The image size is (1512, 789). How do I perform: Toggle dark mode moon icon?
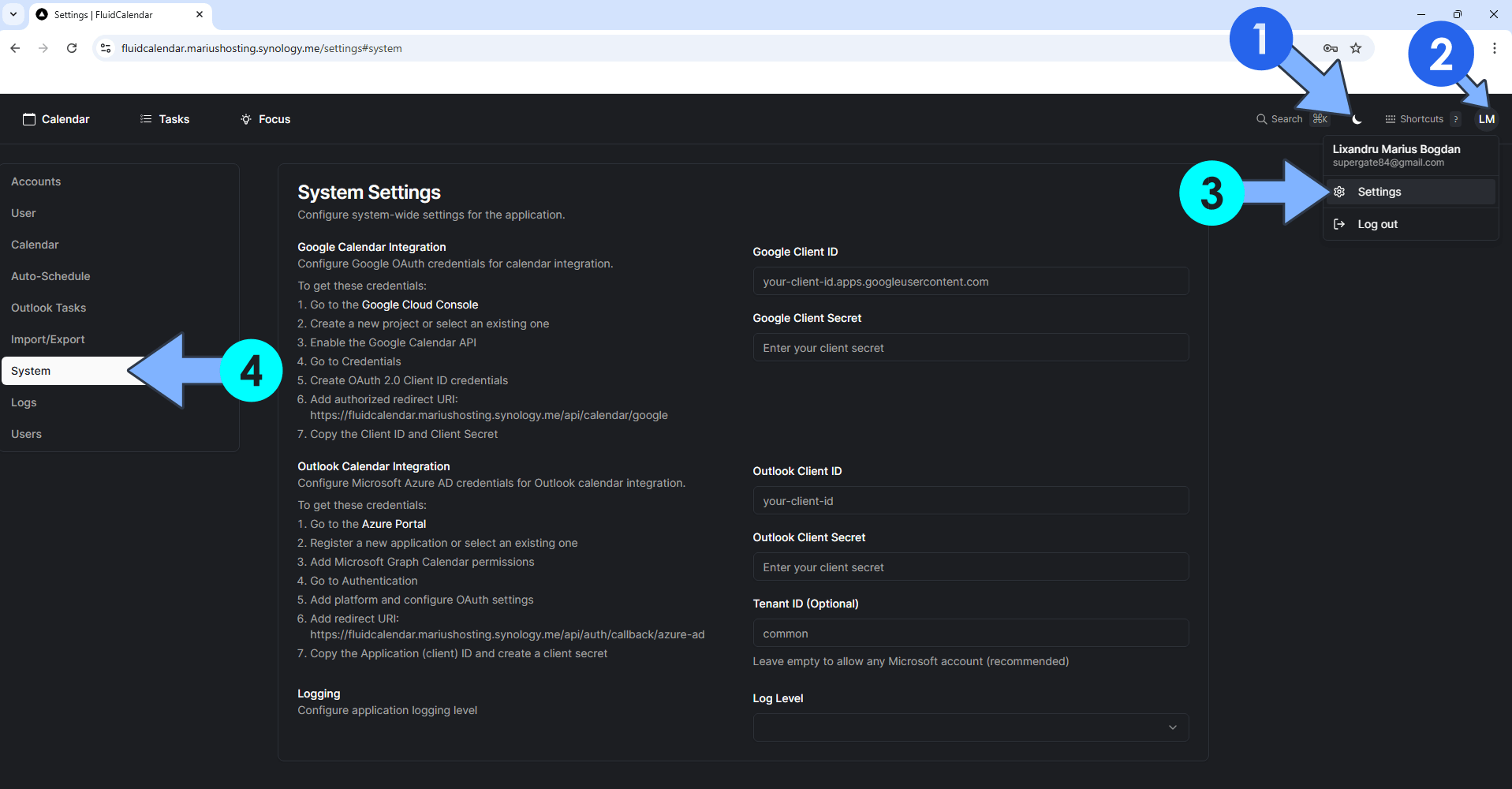pos(1357,119)
